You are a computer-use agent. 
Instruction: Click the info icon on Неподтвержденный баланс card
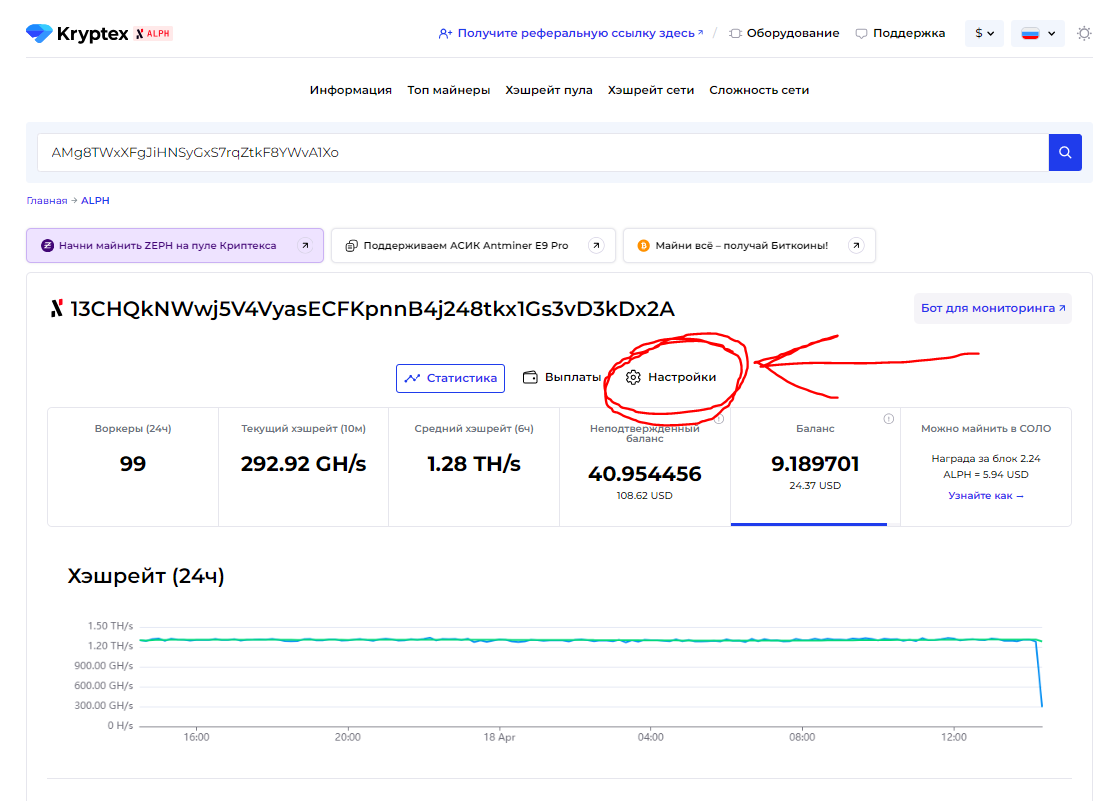click(719, 419)
